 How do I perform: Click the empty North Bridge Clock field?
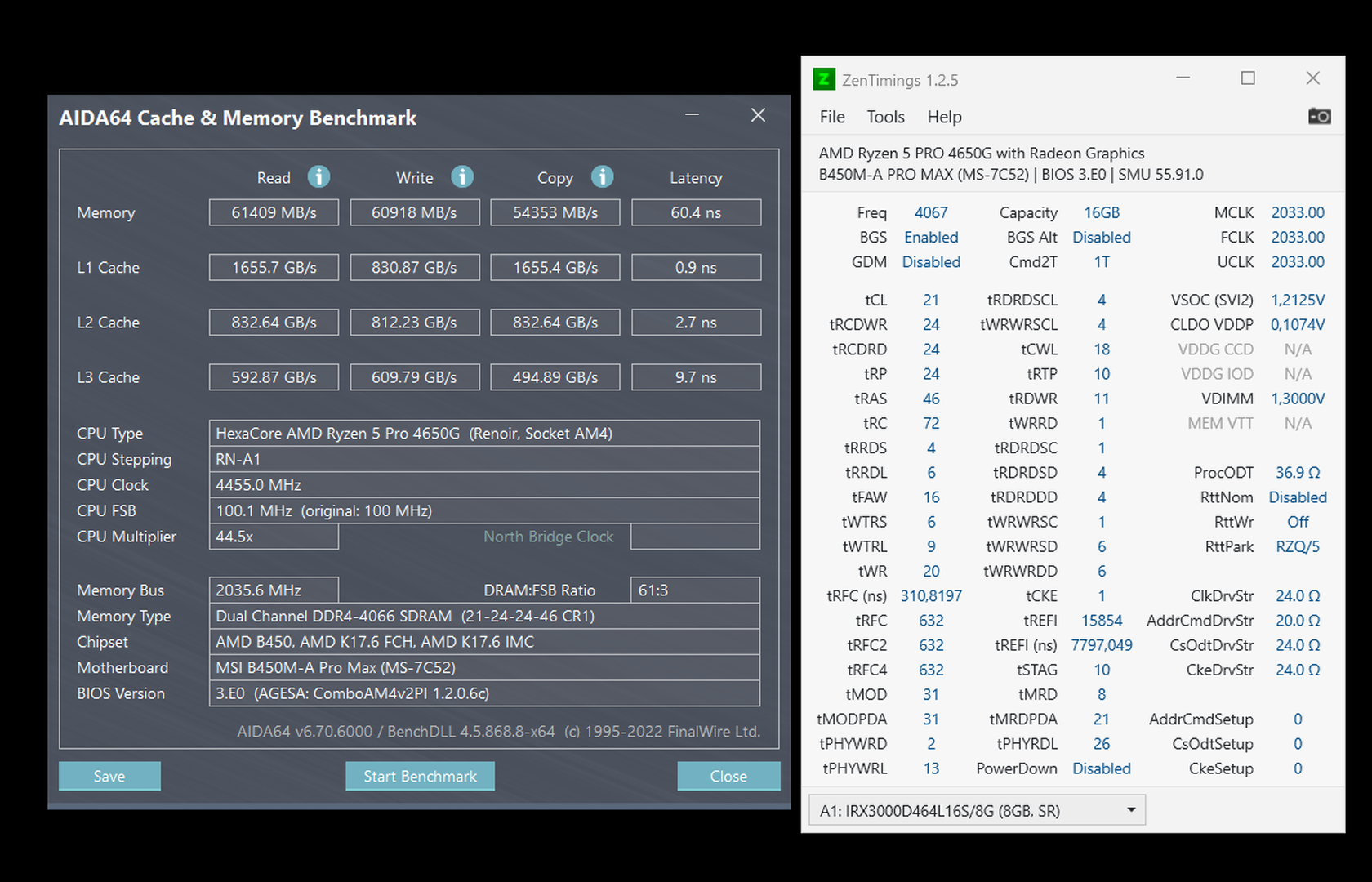click(695, 537)
